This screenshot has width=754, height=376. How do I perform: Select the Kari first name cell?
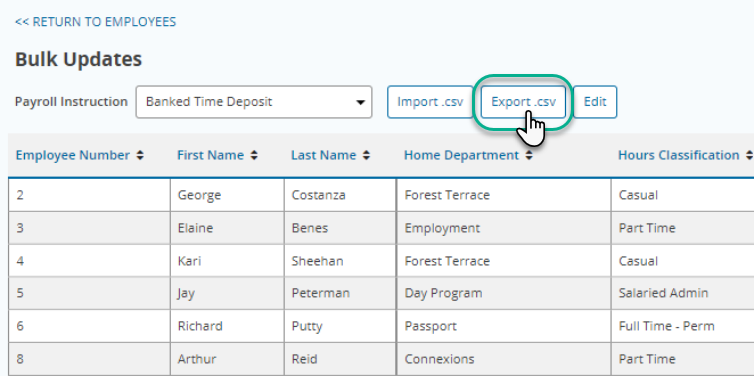227,261
